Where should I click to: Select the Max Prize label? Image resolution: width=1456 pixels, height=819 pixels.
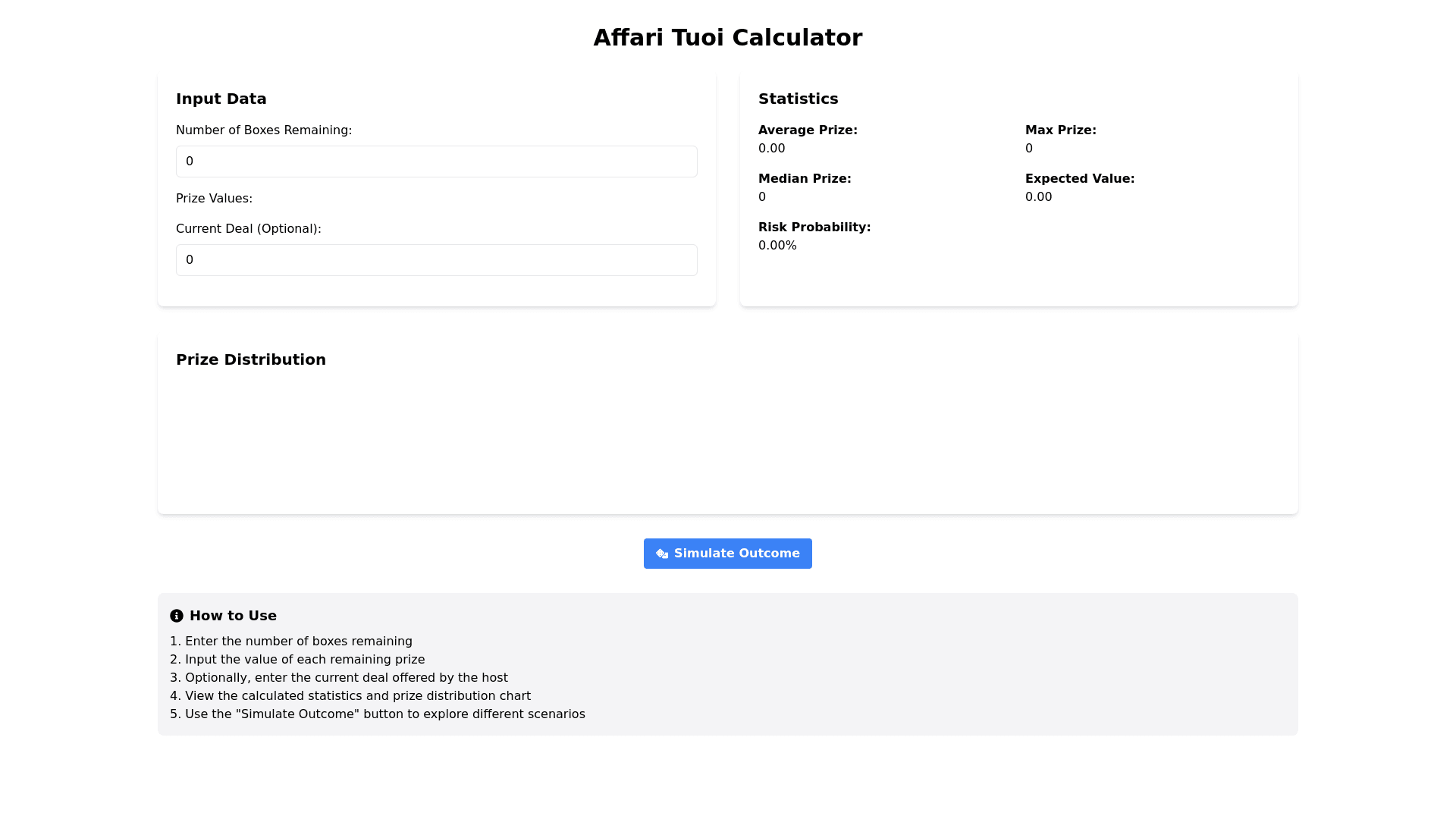point(1060,130)
